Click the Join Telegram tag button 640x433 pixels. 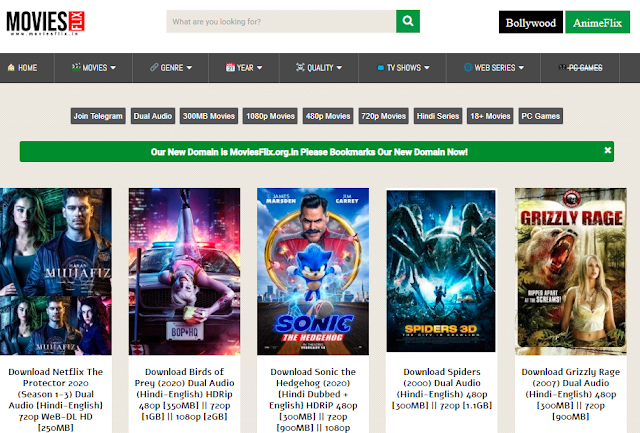(x=98, y=116)
